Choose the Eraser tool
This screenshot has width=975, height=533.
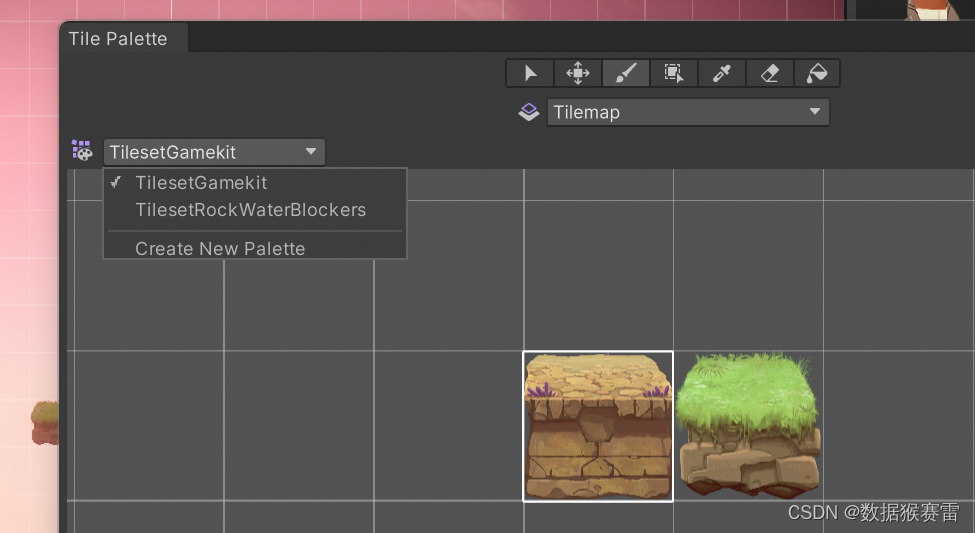(x=769, y=73)
